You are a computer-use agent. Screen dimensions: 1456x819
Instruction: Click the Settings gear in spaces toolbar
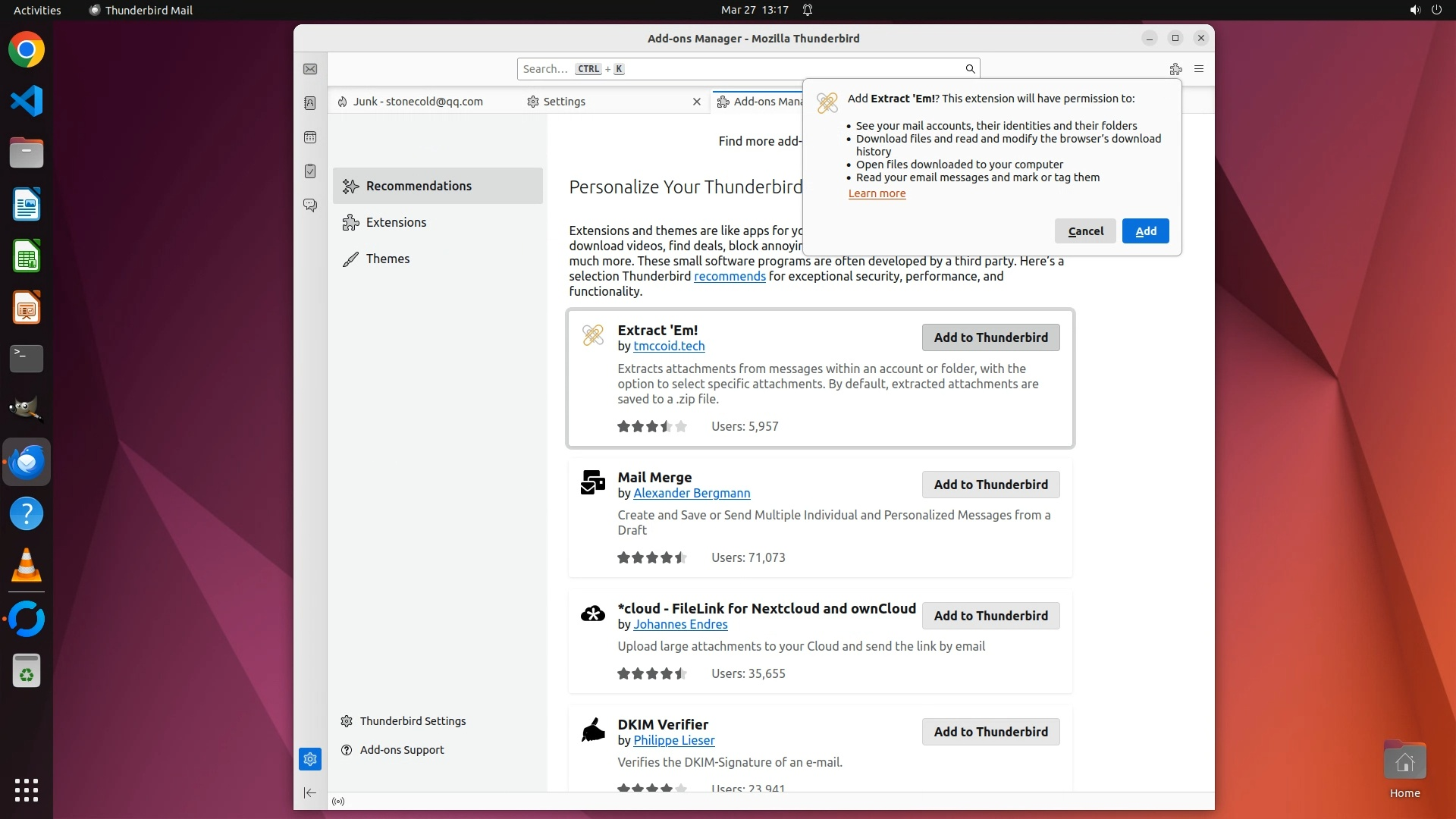pos(310,759)
